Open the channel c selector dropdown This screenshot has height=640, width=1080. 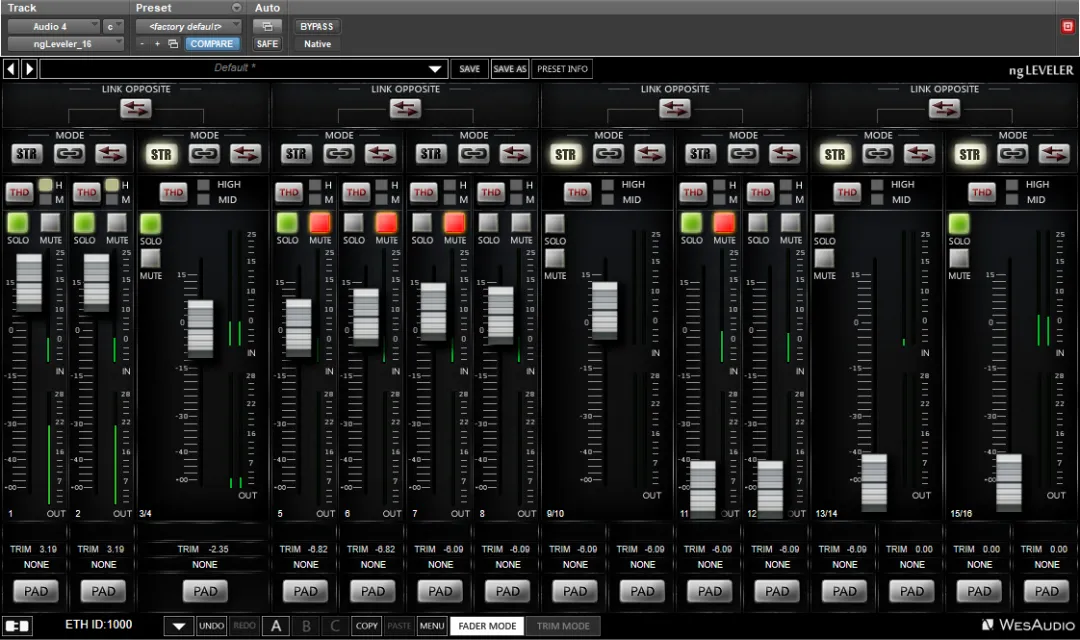(x=113, y=26)
